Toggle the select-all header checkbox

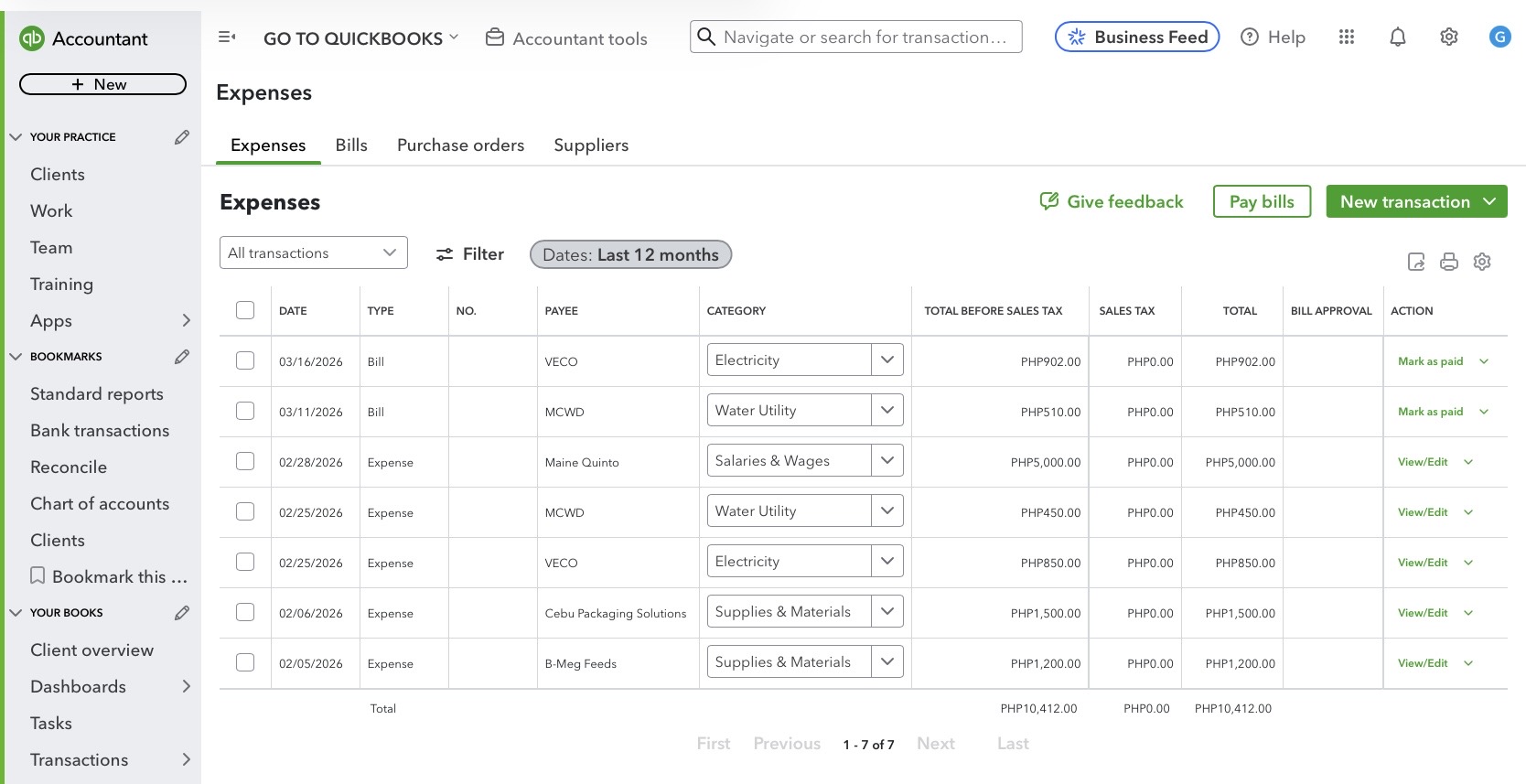tap(245, 310)
